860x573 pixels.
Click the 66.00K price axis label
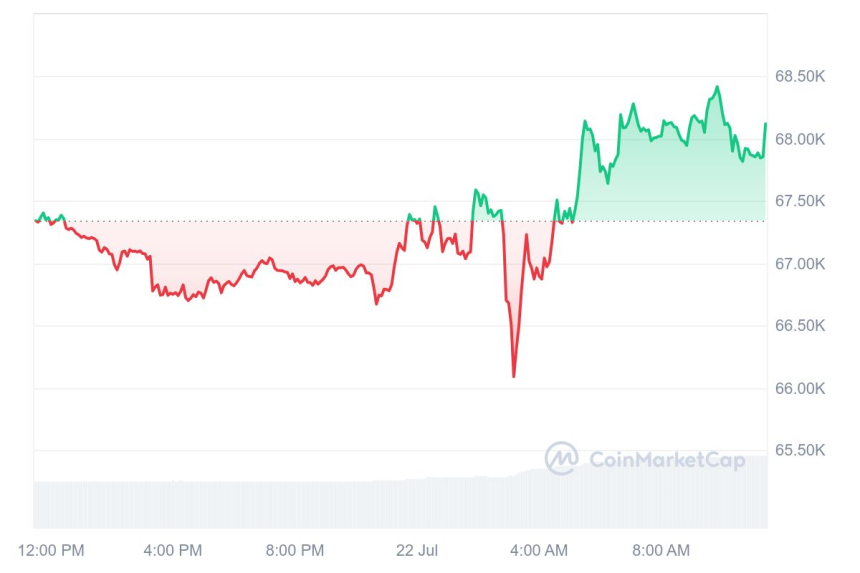tap(799, 389)
